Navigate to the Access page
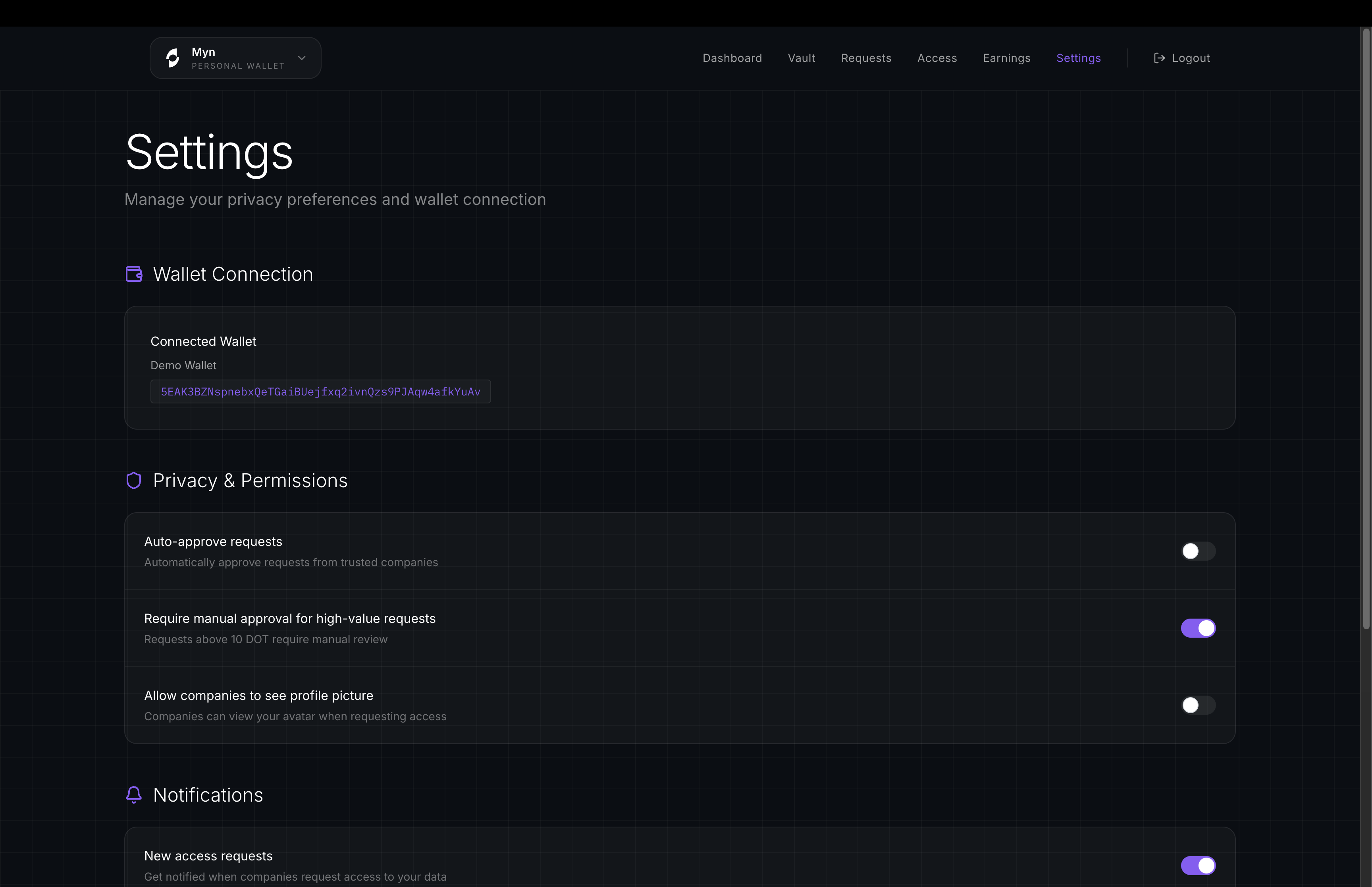 (x=937, y=58)
